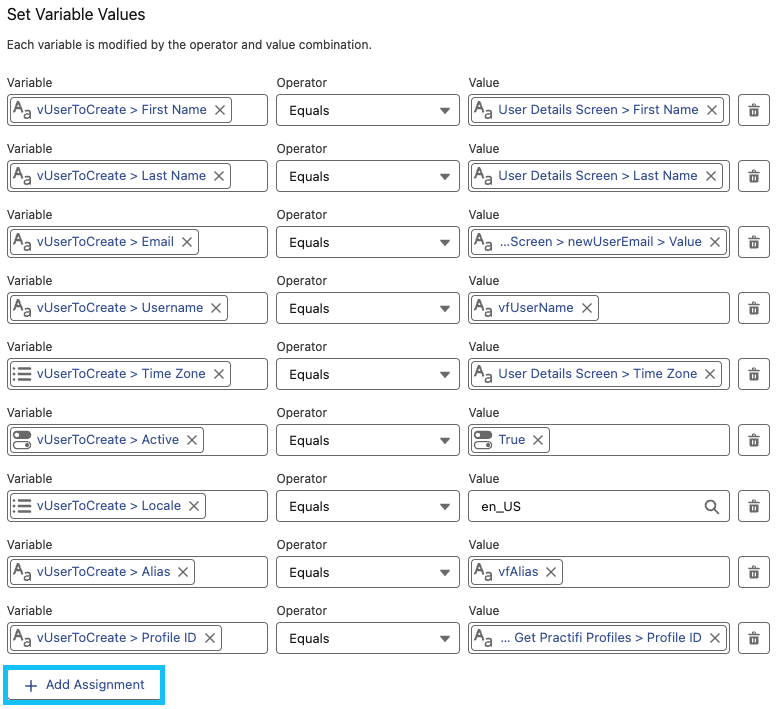Screen dimensions: 776x709
Task: Delete the Locale assignment row
Action: click(754, 507)
